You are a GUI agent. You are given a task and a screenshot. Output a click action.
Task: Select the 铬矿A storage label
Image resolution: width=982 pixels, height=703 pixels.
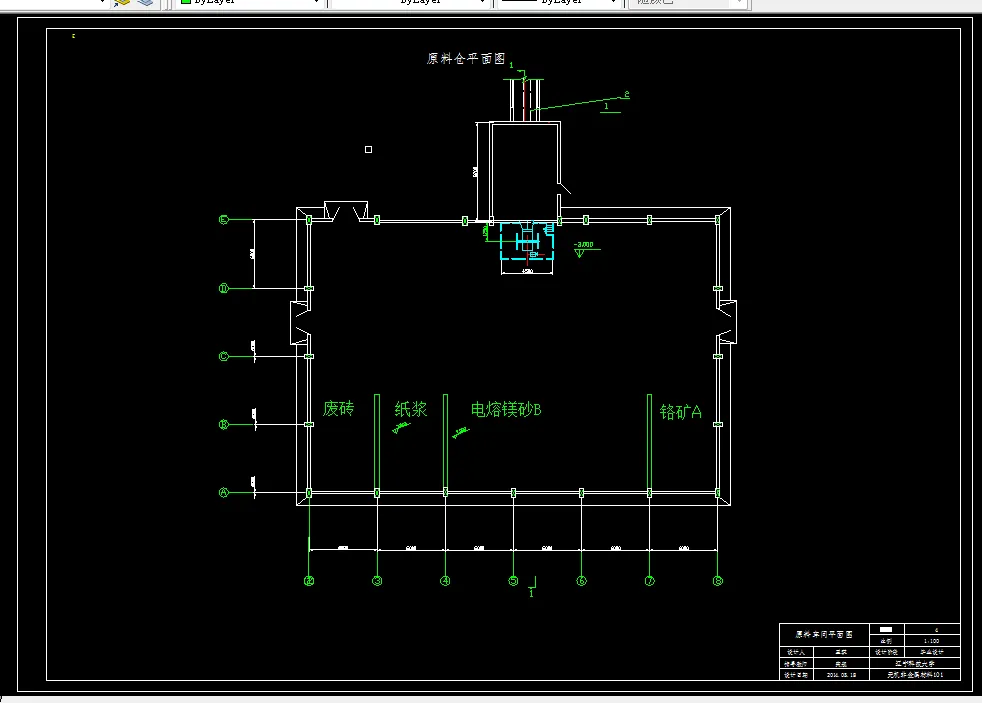(x=681, y=412)
